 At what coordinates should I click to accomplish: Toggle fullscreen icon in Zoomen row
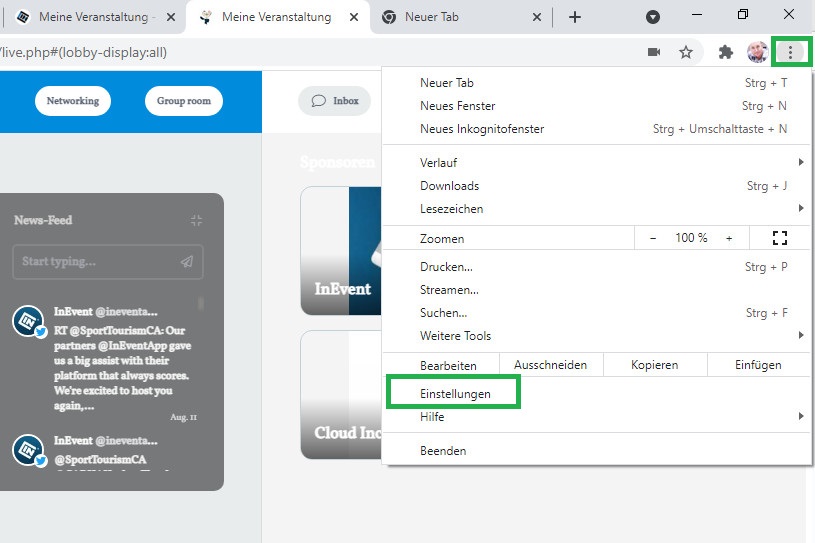[780, 238]
